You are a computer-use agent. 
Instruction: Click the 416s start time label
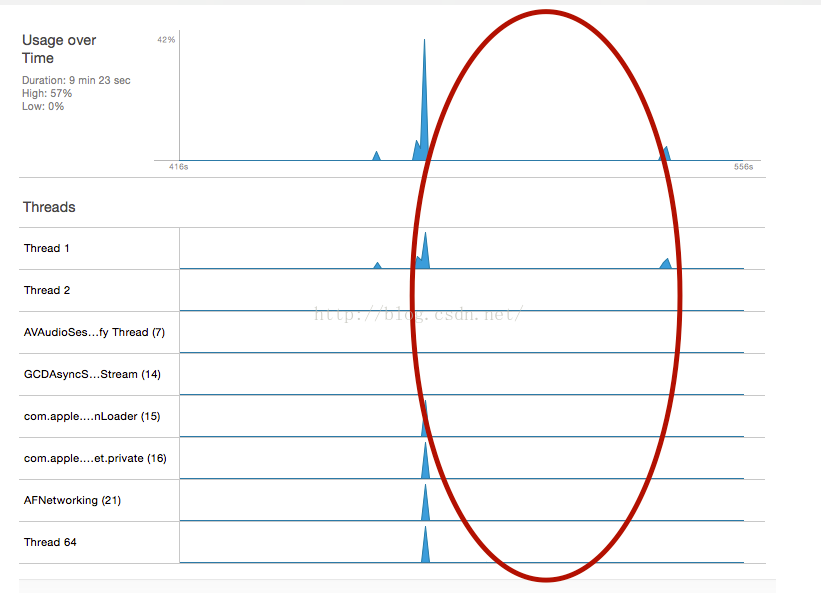[179, 167]
